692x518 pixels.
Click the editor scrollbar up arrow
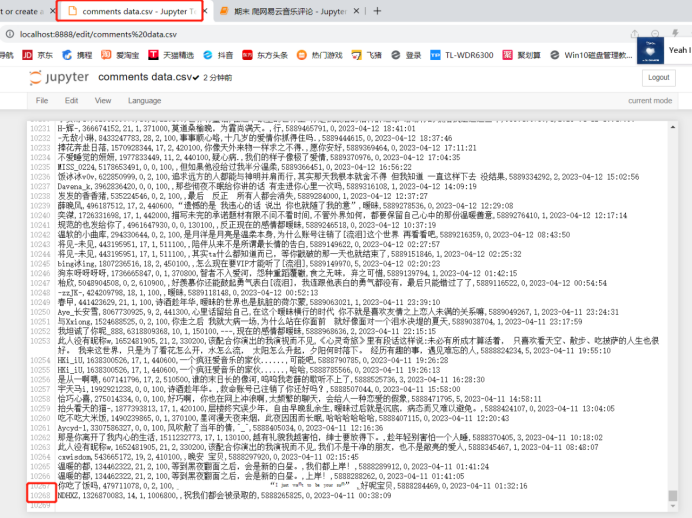[x=673, y=128]
